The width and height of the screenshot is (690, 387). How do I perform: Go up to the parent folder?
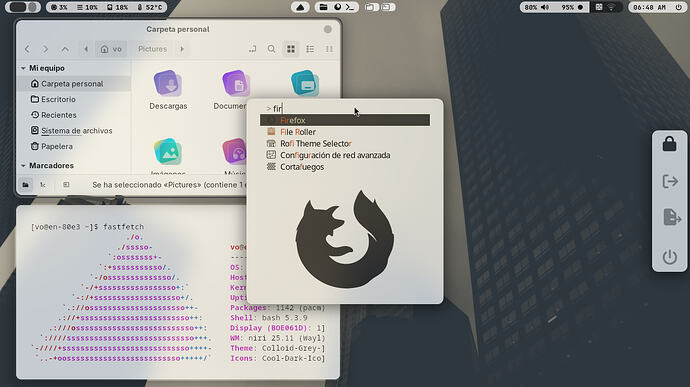click(65, 49)
